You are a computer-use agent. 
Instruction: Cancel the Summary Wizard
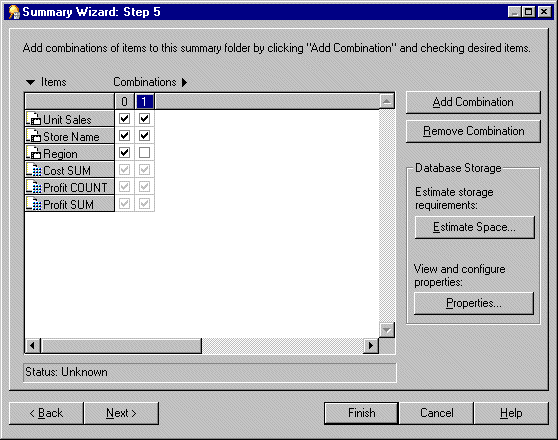pos(437,413)
